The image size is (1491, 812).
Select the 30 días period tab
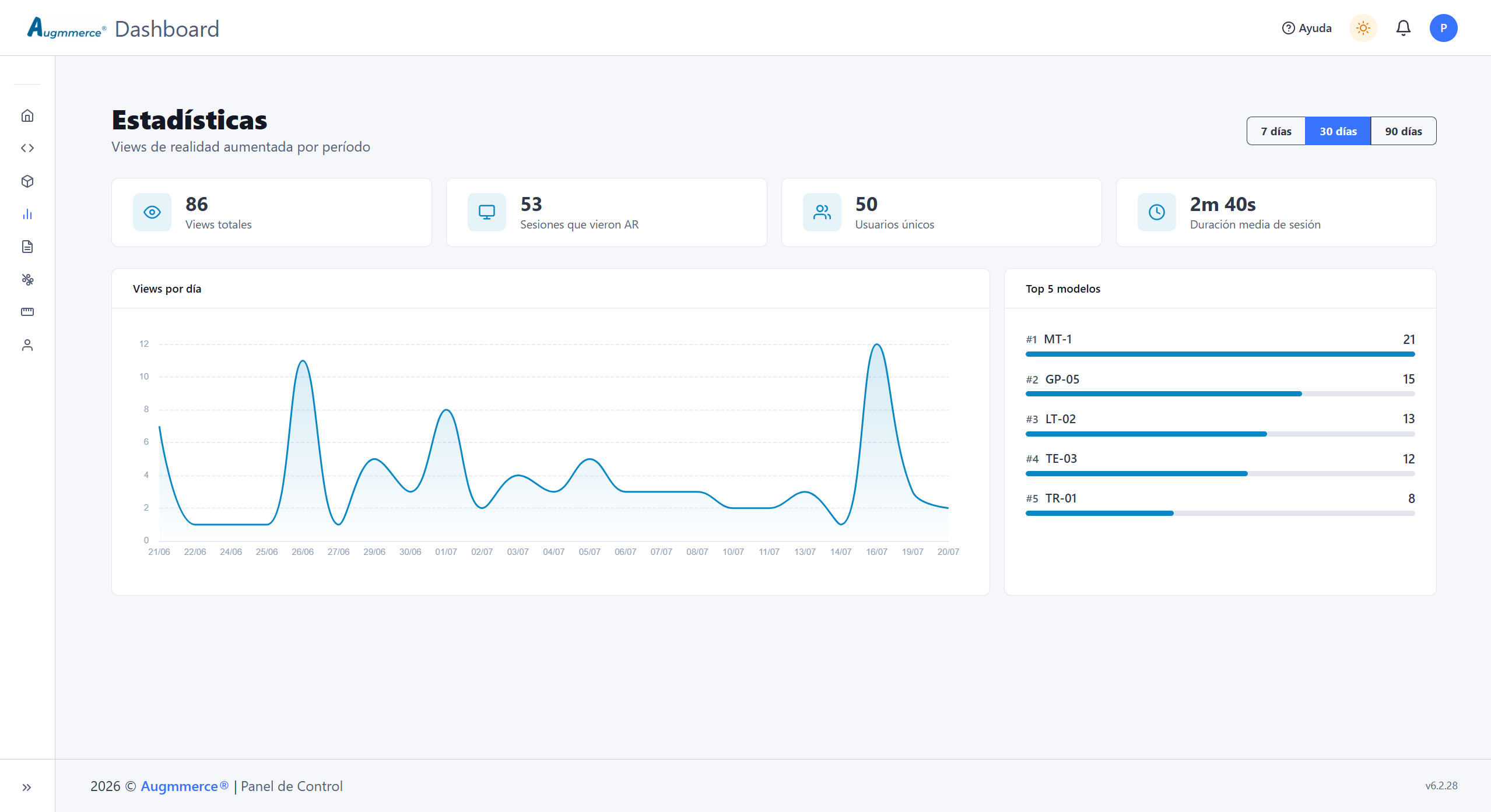(x=1338, y=131)
